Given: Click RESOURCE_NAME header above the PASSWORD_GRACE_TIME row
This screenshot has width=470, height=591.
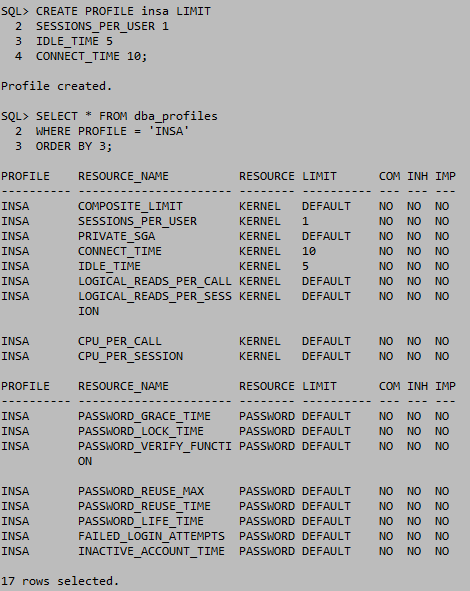Looking at the screenshot, I should click(x=123, y=386).
